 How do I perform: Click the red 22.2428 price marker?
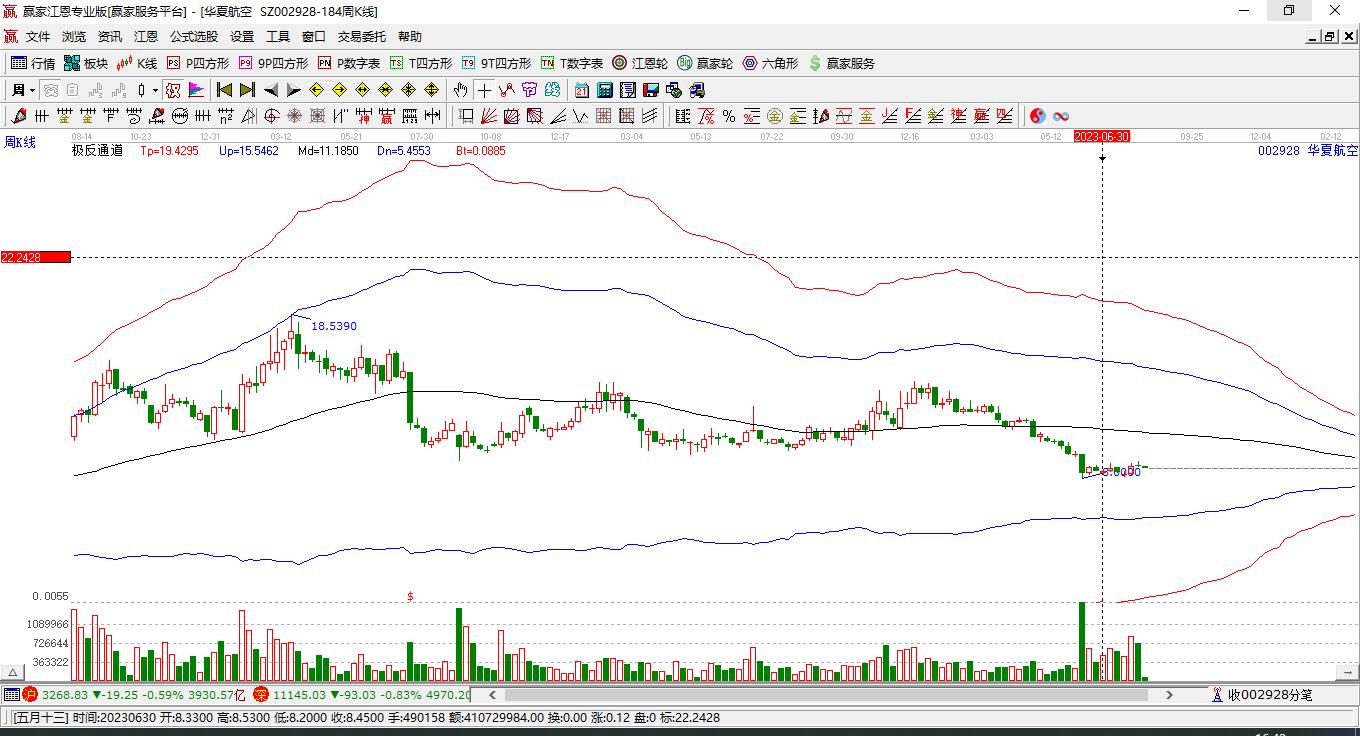tap(36, 257)
